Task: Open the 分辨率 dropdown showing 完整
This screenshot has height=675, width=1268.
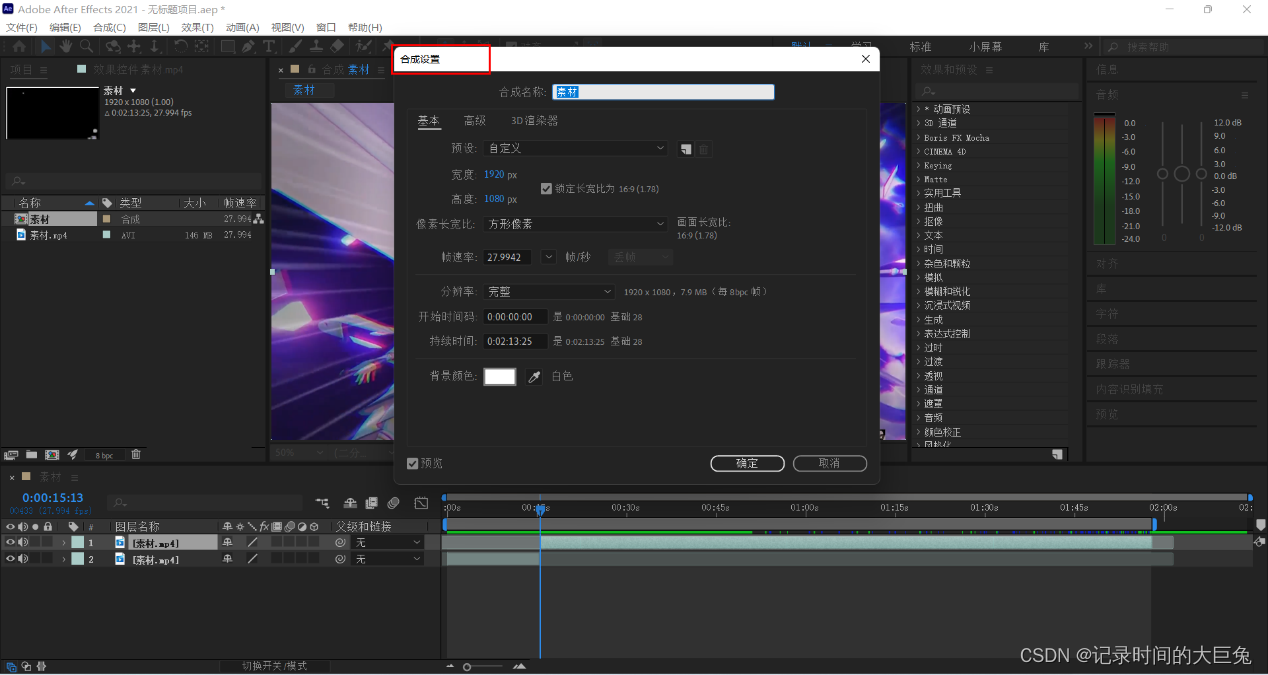Action: point(549,292)
